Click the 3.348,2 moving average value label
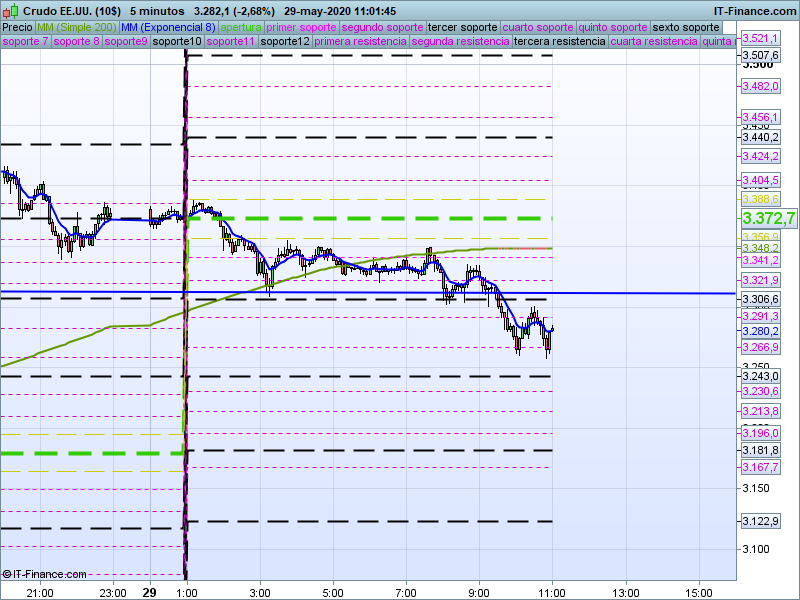This screenshot has width=800, height=600. tap(760, 248)
